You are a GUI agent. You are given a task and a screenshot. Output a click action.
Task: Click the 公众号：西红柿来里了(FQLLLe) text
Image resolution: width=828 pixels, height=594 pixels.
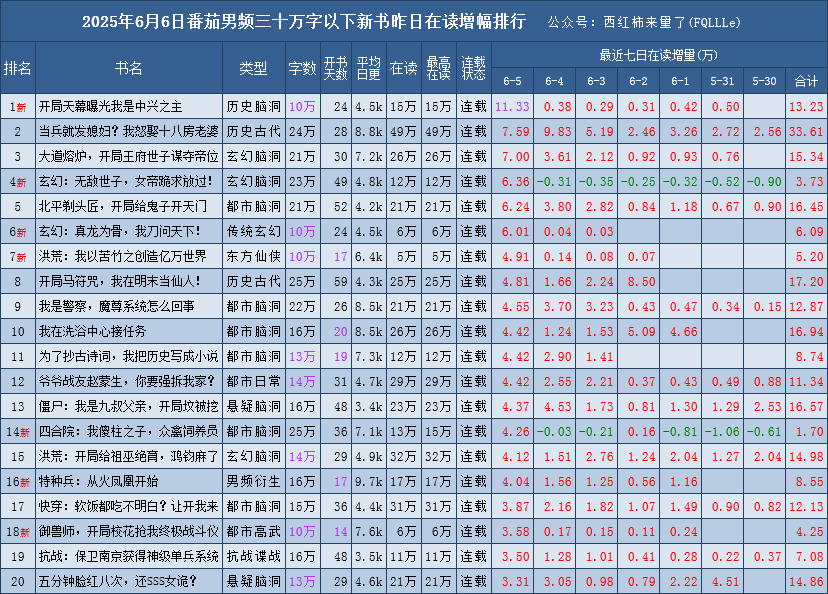pos(644,22)
